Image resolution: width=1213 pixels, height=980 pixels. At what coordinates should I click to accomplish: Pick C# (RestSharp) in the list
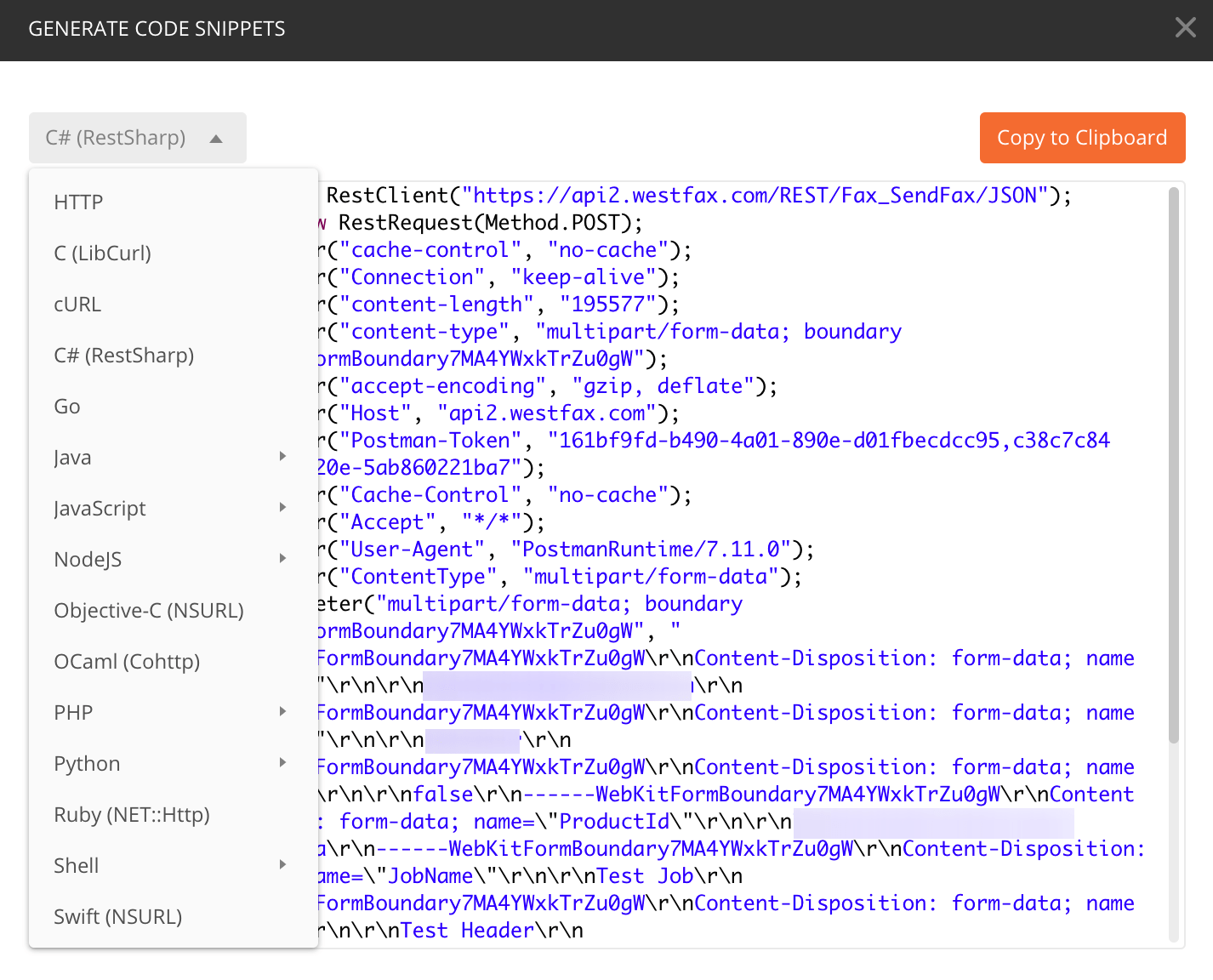click(x=124, y=356)
